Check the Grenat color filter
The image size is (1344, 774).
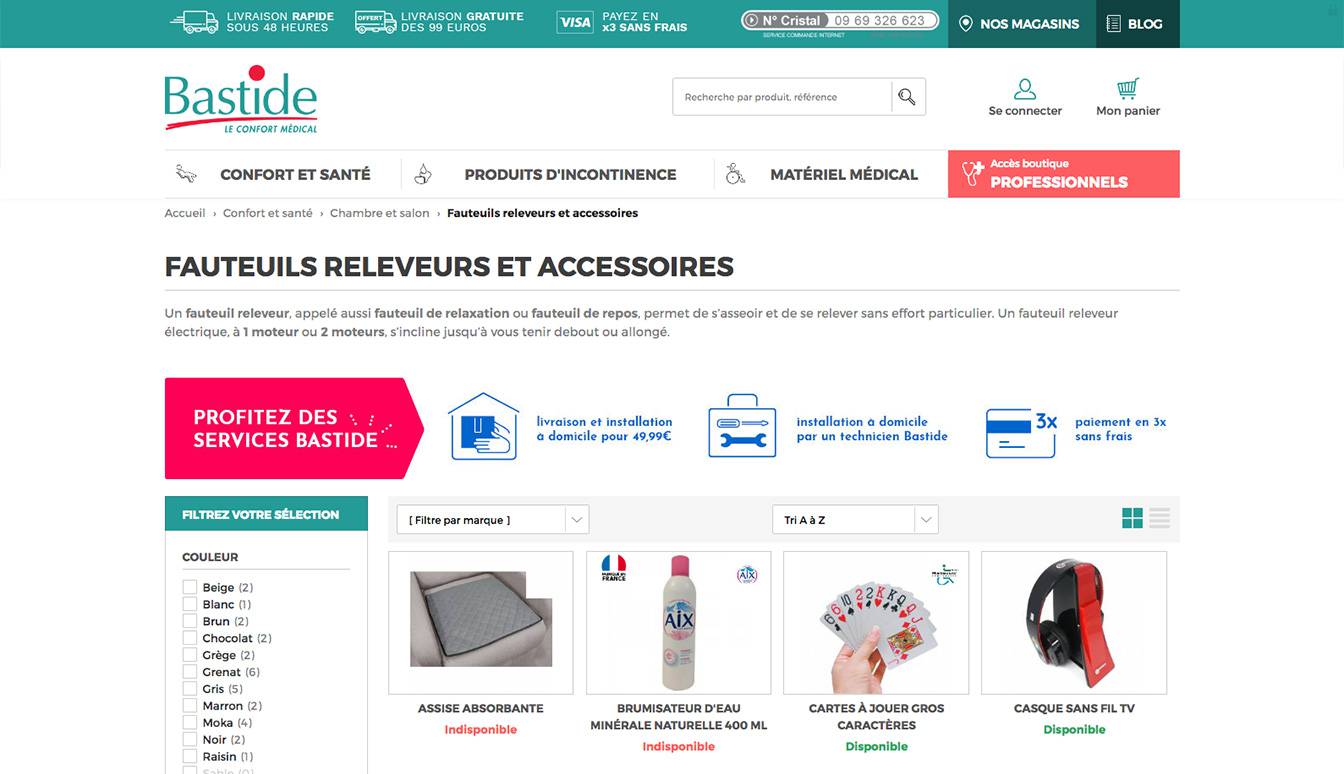190,672
